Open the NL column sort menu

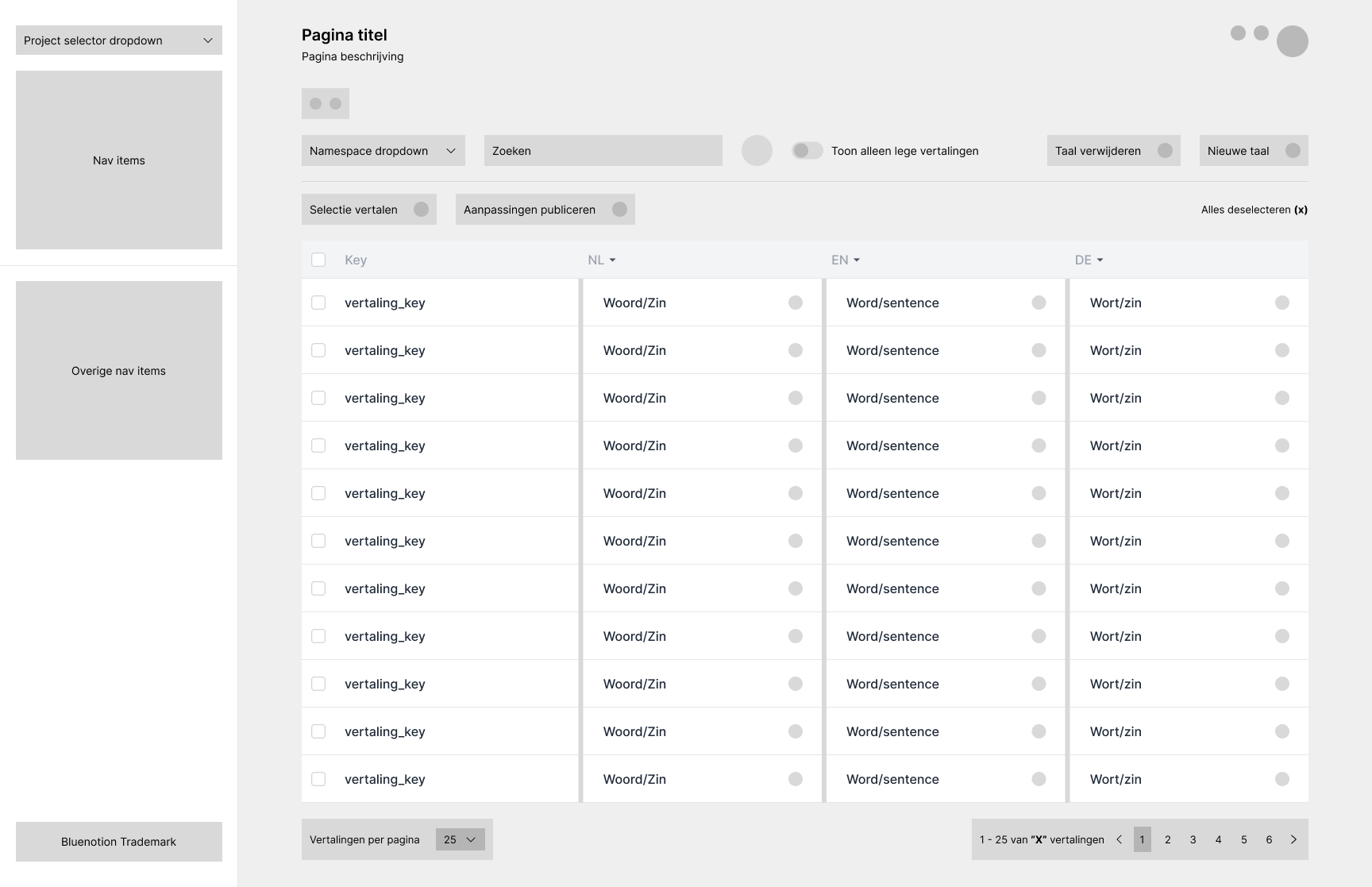[602, 260]
